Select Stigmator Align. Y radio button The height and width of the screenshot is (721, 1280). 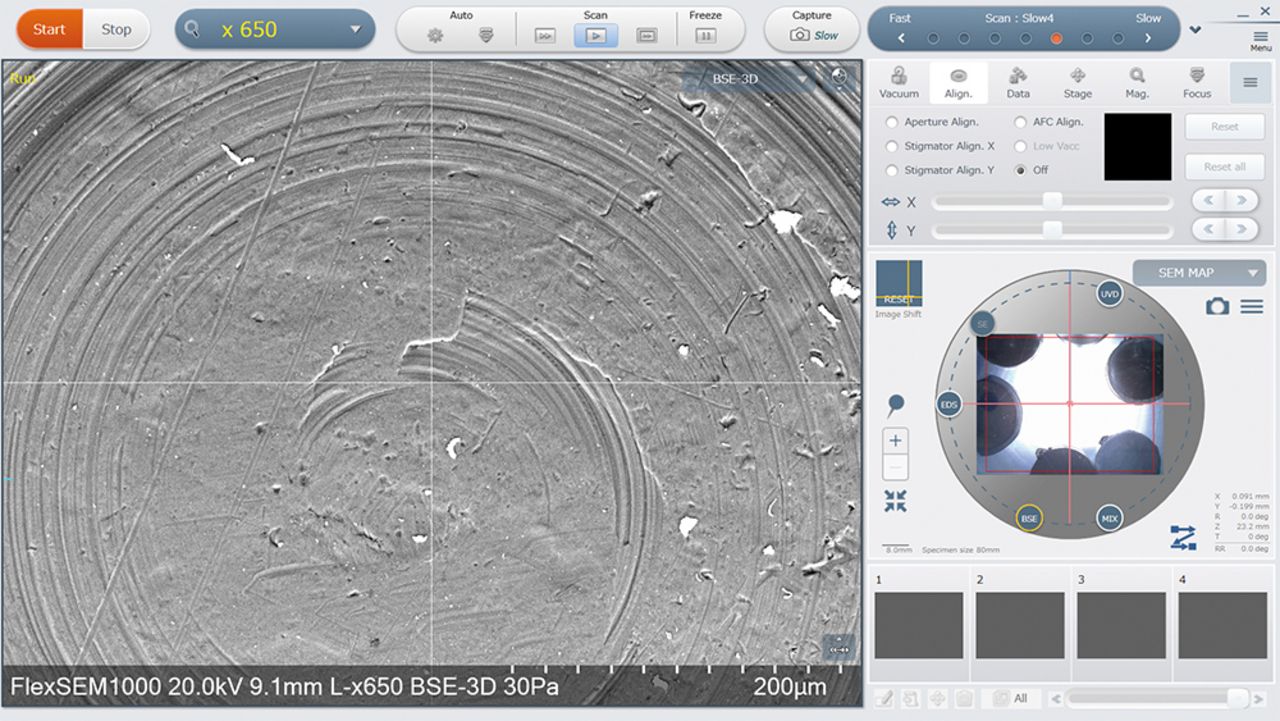(892, 170)
